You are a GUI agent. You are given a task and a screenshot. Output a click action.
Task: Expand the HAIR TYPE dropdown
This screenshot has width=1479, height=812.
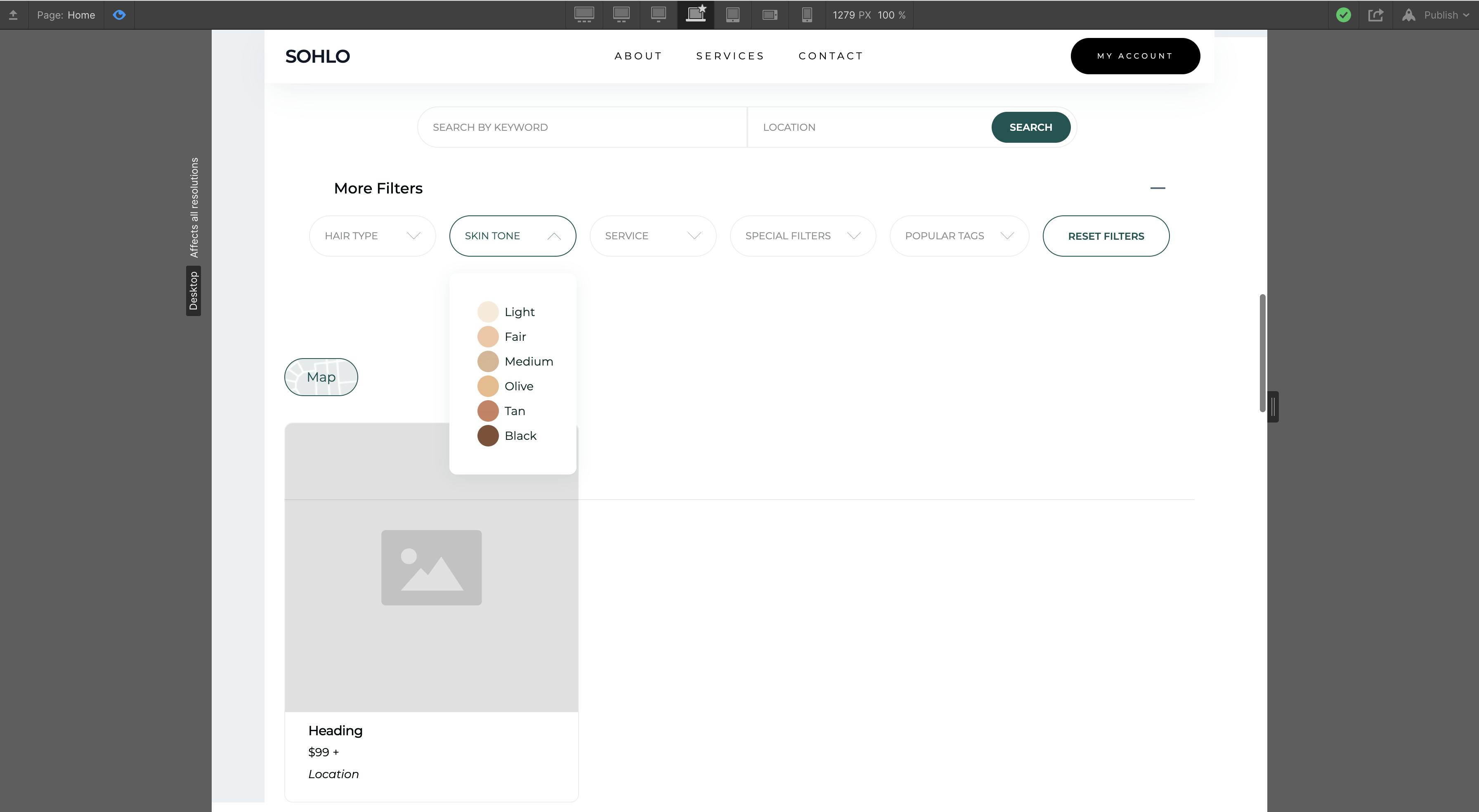click(372, 236)
